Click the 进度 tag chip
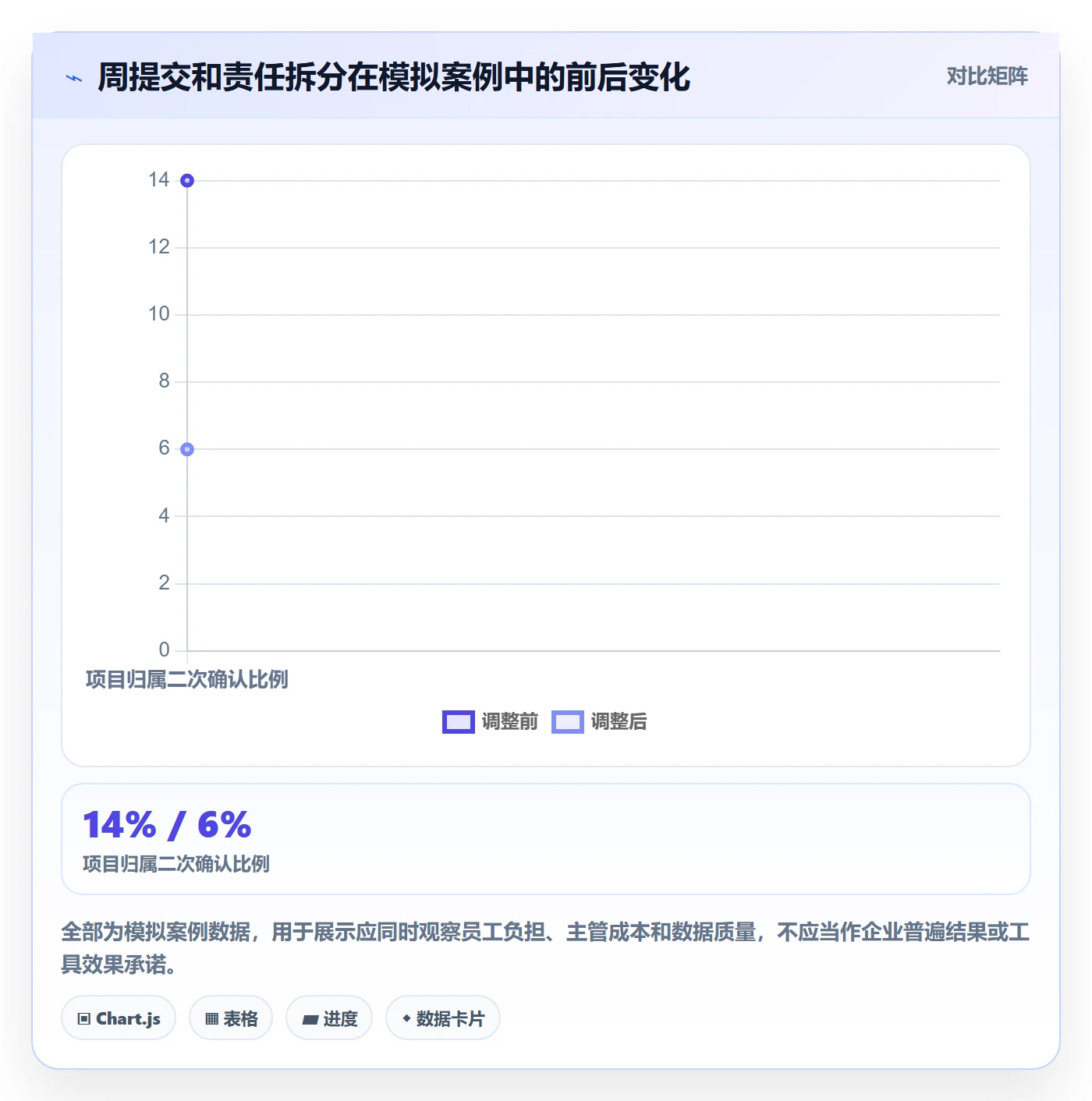Image resolution: width=1092 pixels, height=1101 pixels. (329, 1018)
